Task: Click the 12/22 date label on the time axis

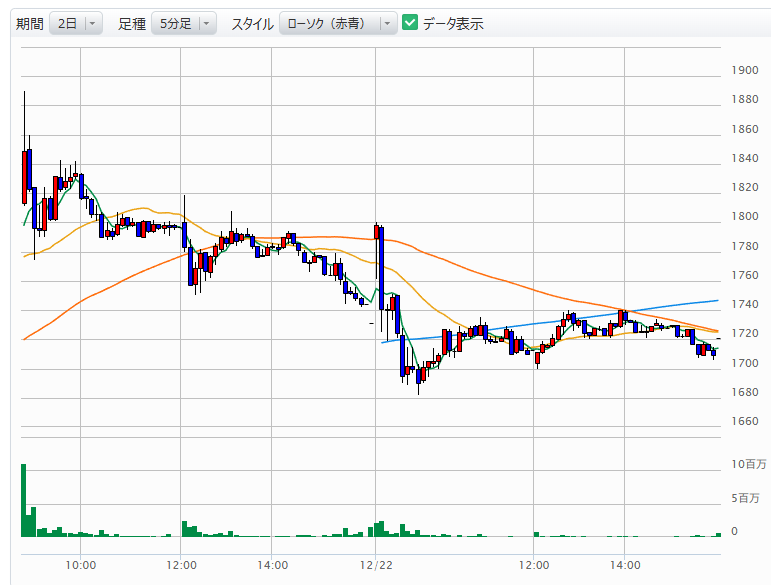Action: (374, 565)
